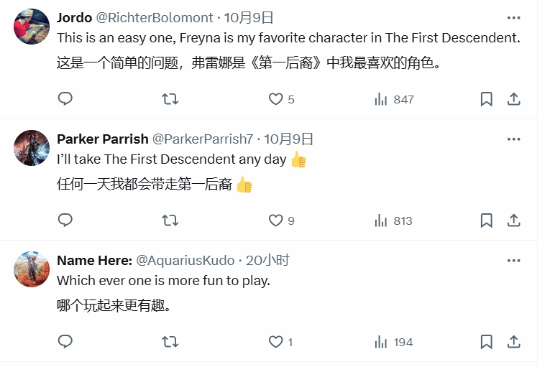Share Jordo's tweet

pos(514,99)
